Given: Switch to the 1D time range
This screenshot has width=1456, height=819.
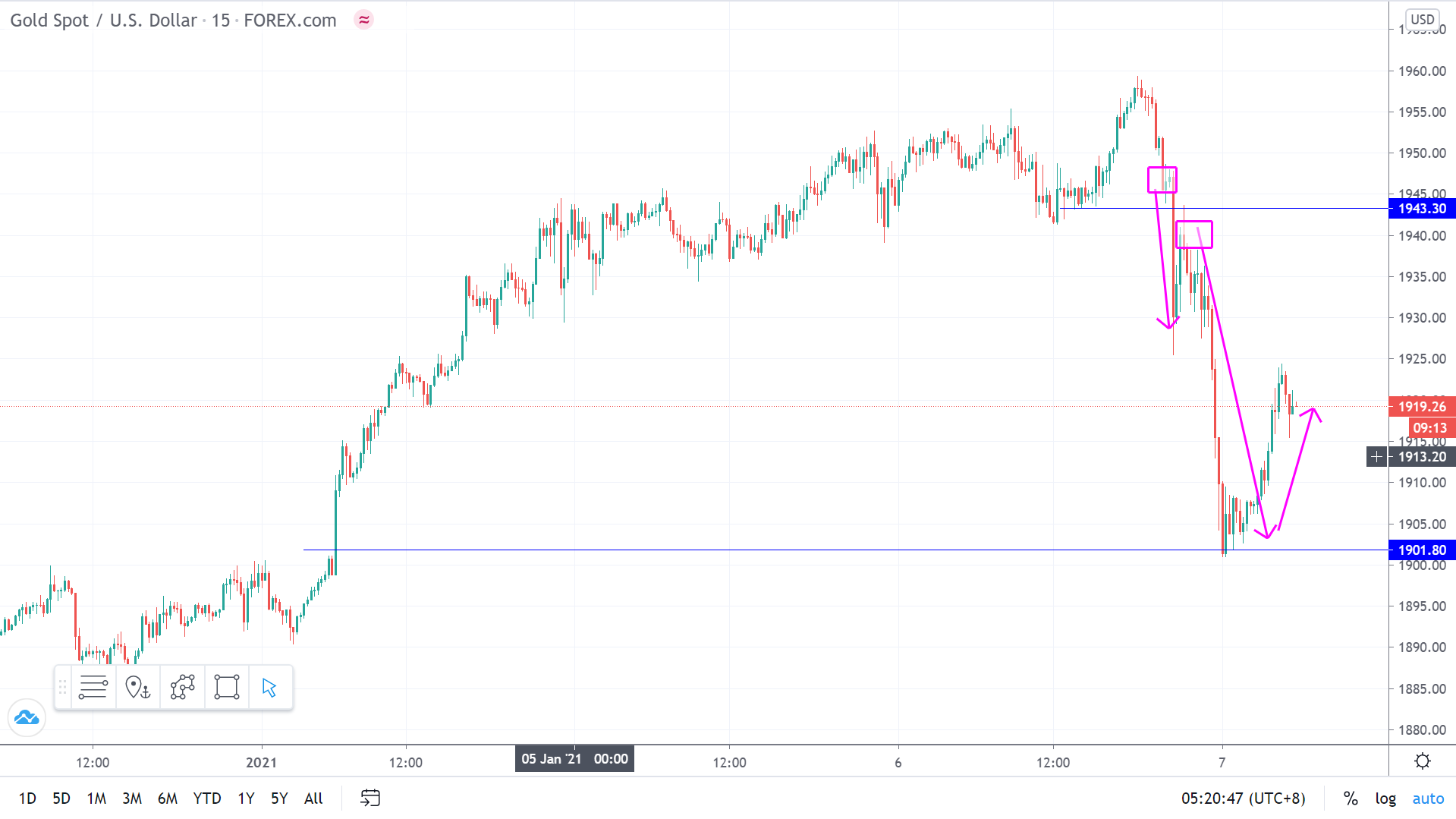Looking at the screenshot, I should click(x=27, y=798).
